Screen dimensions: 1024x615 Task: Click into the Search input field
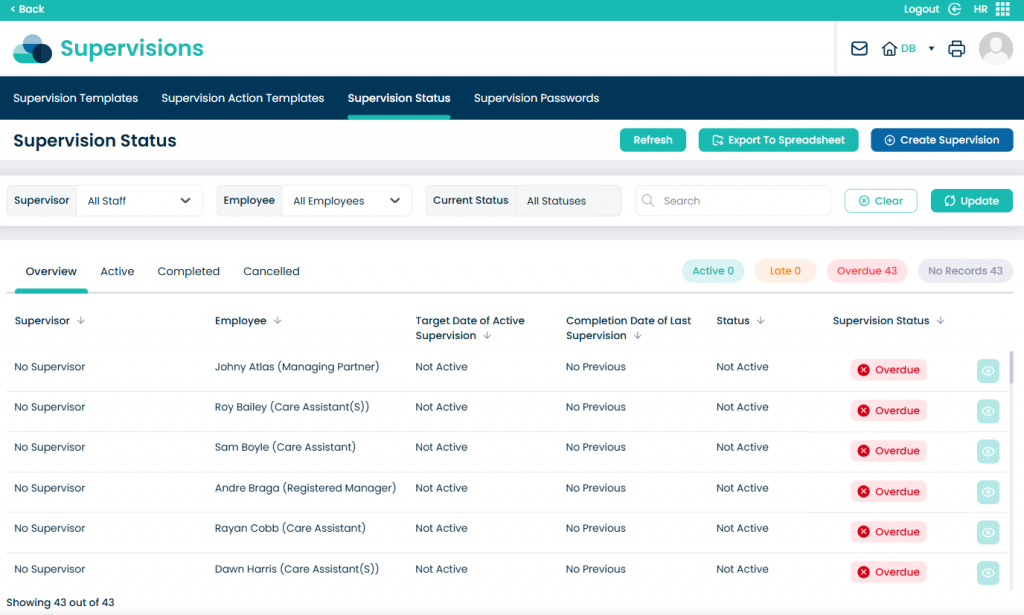pos(740,201)
